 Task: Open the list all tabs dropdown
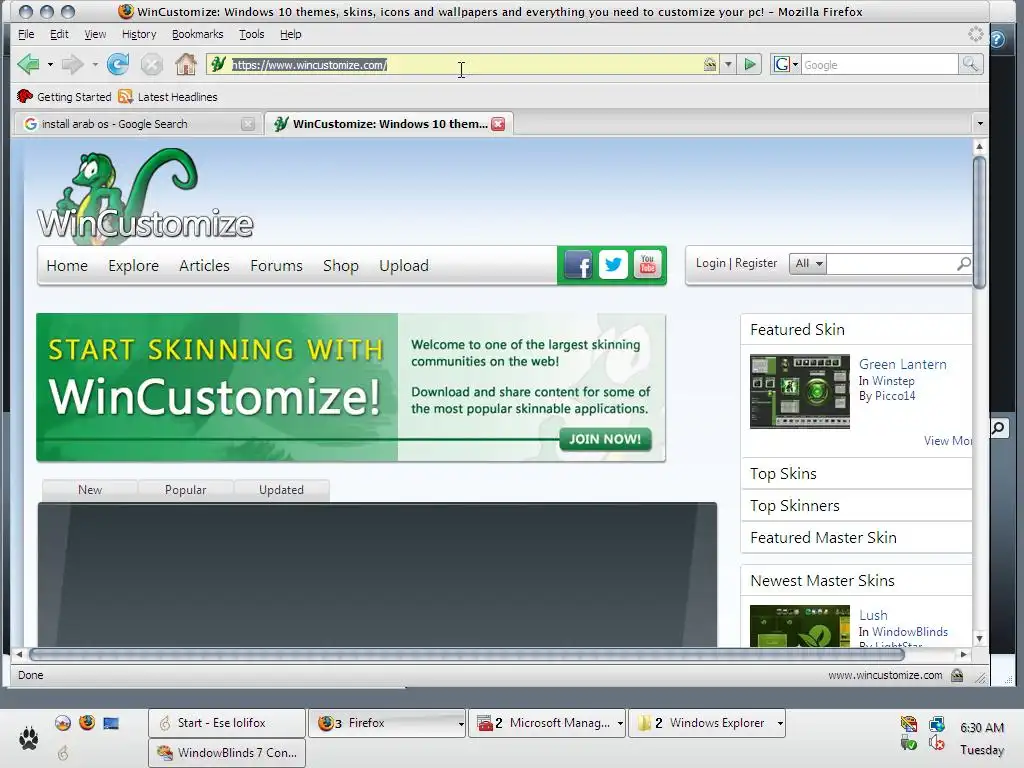[980, 123]
